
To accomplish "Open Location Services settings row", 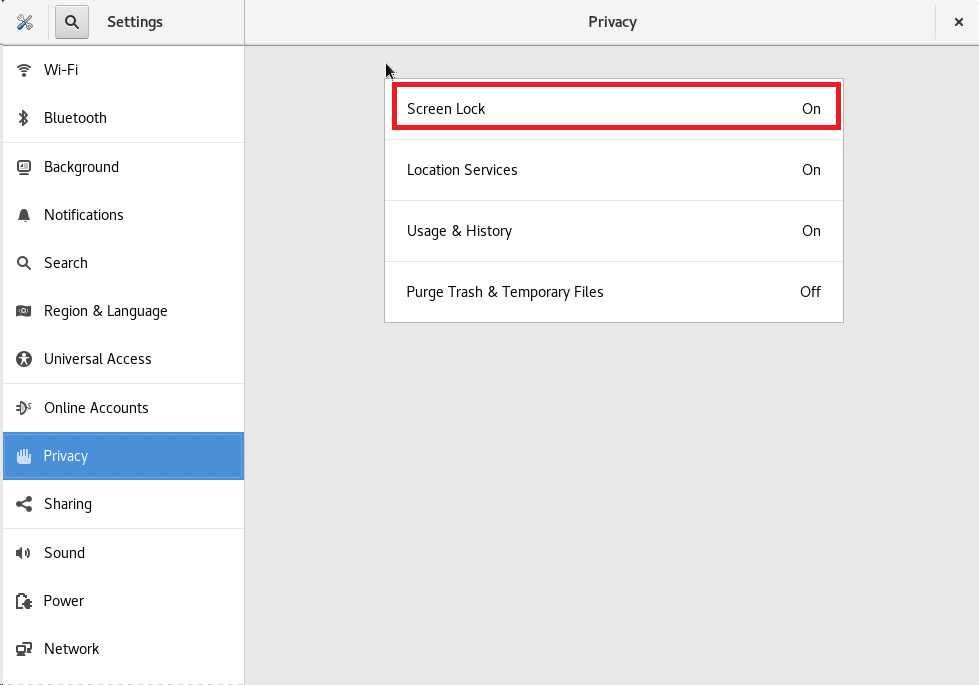I will (x=613, y=170).
